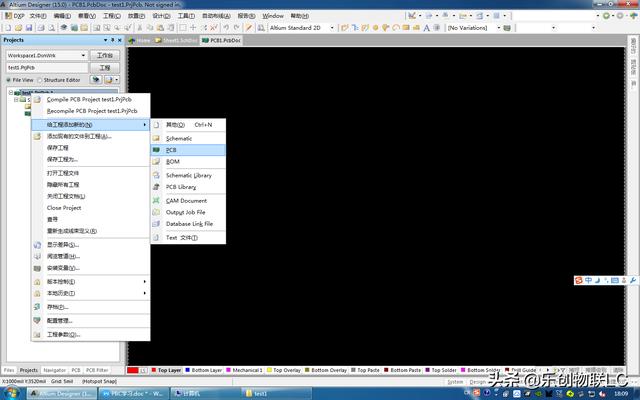
Task: Click the Redo arrow toolbar icon
Action: click(x=236, y=28)
